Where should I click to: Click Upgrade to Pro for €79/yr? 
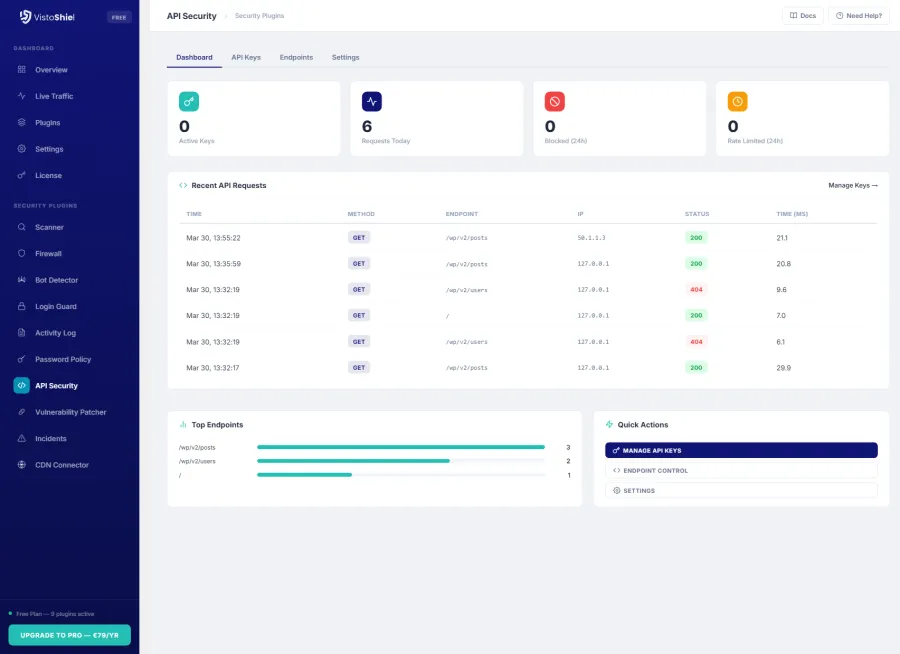69,634
